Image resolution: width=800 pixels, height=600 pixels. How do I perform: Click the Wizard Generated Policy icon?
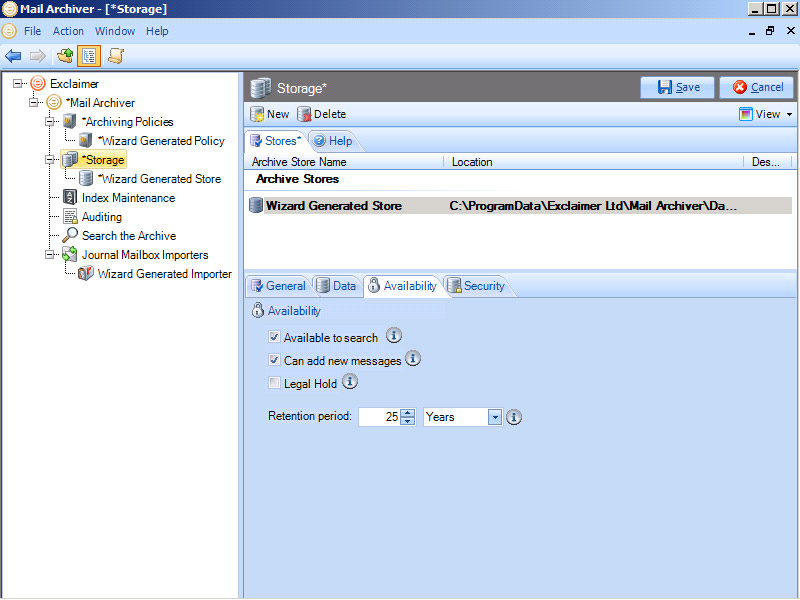86,140
